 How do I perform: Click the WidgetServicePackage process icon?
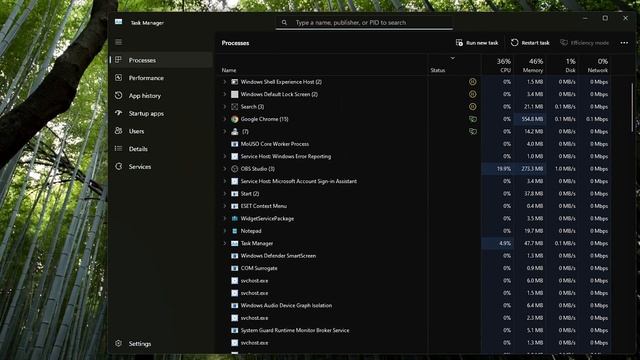pyautogui.click(x=235, y=218)
